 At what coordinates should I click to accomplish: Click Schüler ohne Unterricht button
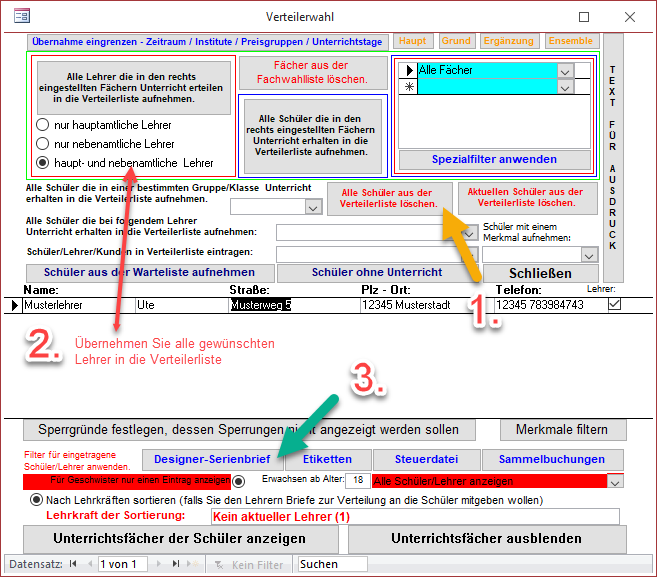tap(377, 273)
